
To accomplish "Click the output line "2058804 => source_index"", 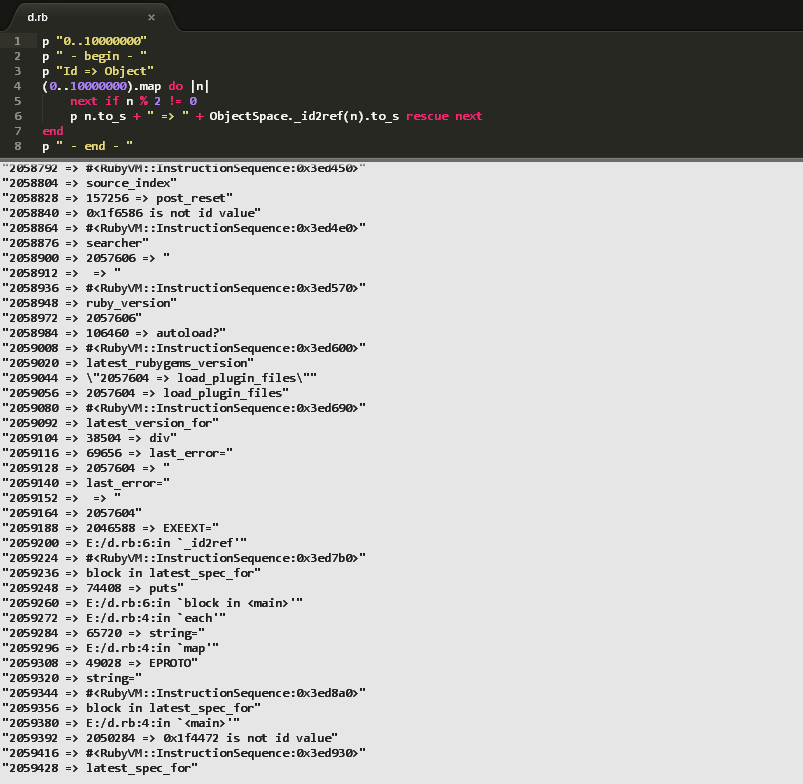I will (x=90, y=183).
